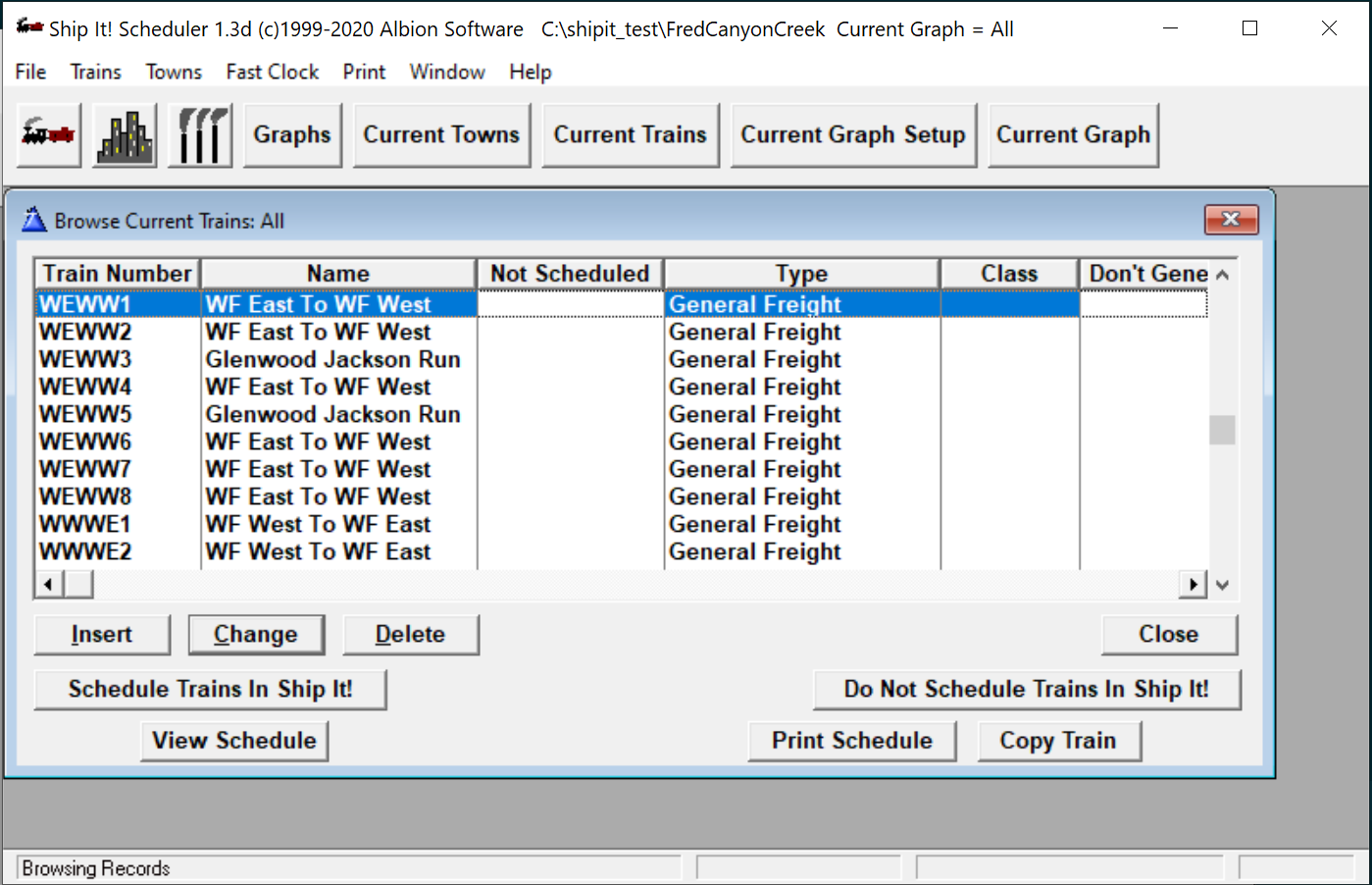This screenshot has height=885, width=1372.
Task: Sort by the Train Number column header
Action: point(118,274)
